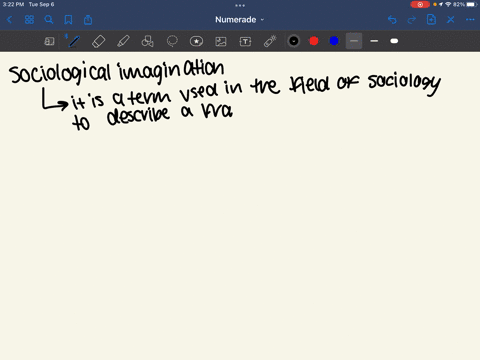Select the medium stroke width
Image resolution: width=480 pixels, height=360 pixels.
click(x=374, y=41)
